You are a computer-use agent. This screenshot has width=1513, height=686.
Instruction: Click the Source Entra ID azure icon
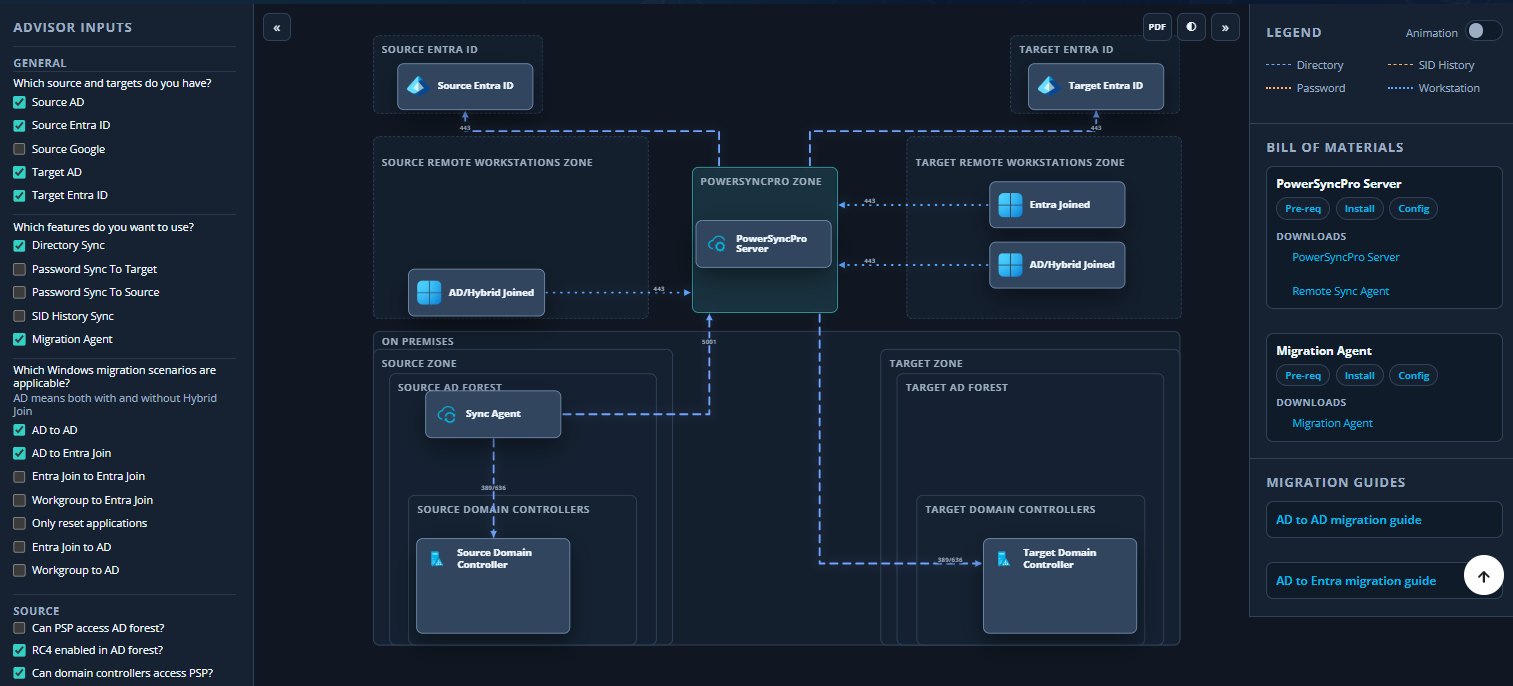[418, 86]
